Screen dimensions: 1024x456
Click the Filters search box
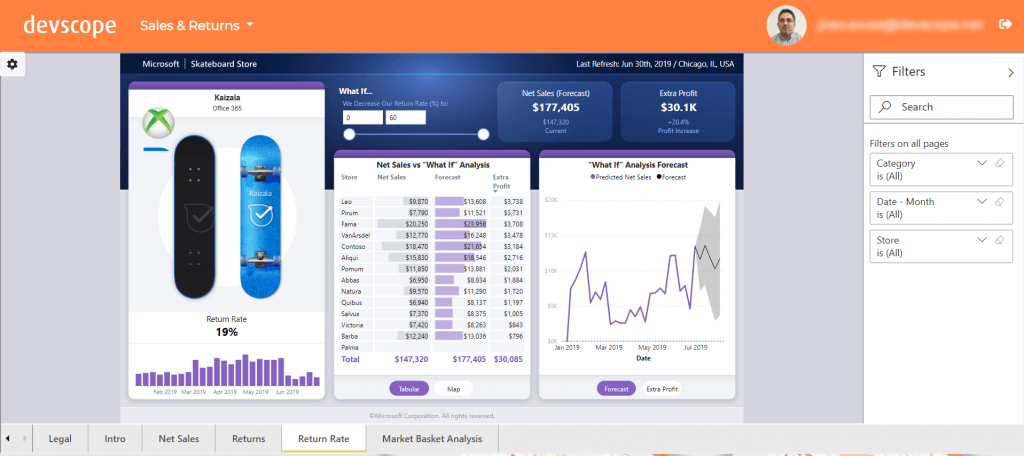(942, 107)
